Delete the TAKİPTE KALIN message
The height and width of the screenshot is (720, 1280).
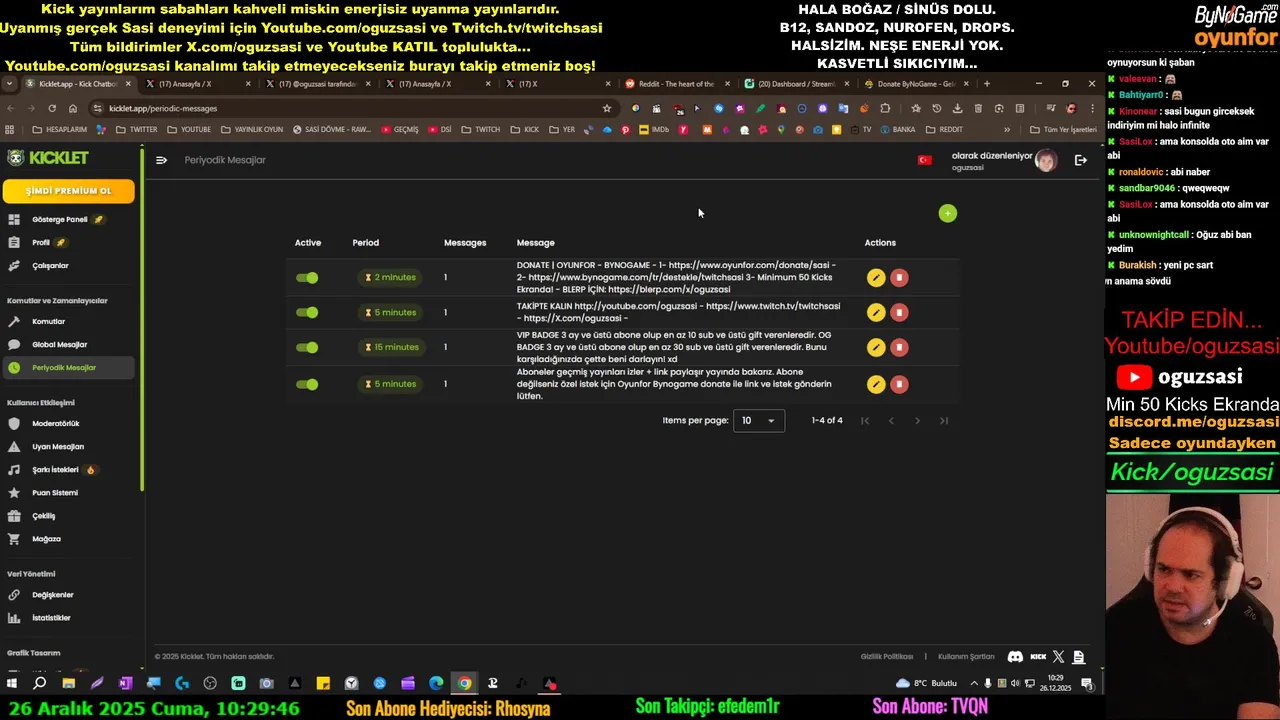pyautogui.click(x=899, y=313)
